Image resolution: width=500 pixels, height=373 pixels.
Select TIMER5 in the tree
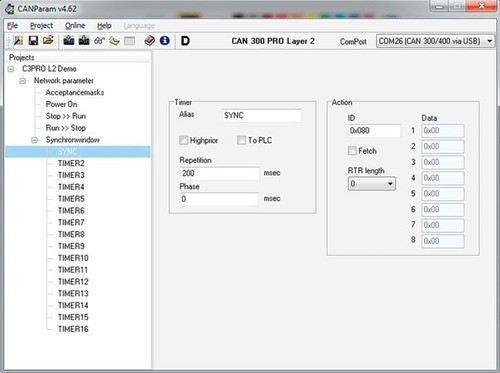(71, 199)
